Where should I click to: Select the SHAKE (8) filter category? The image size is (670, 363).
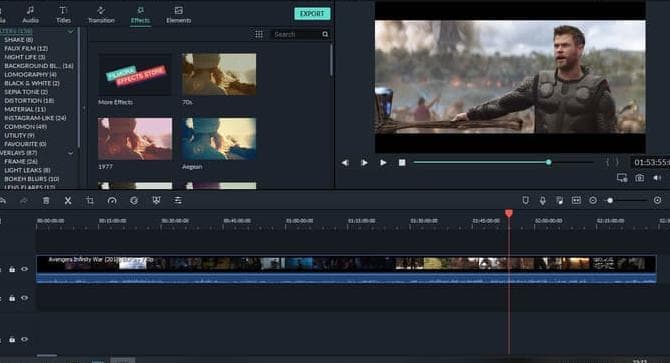tap(19, 40)
